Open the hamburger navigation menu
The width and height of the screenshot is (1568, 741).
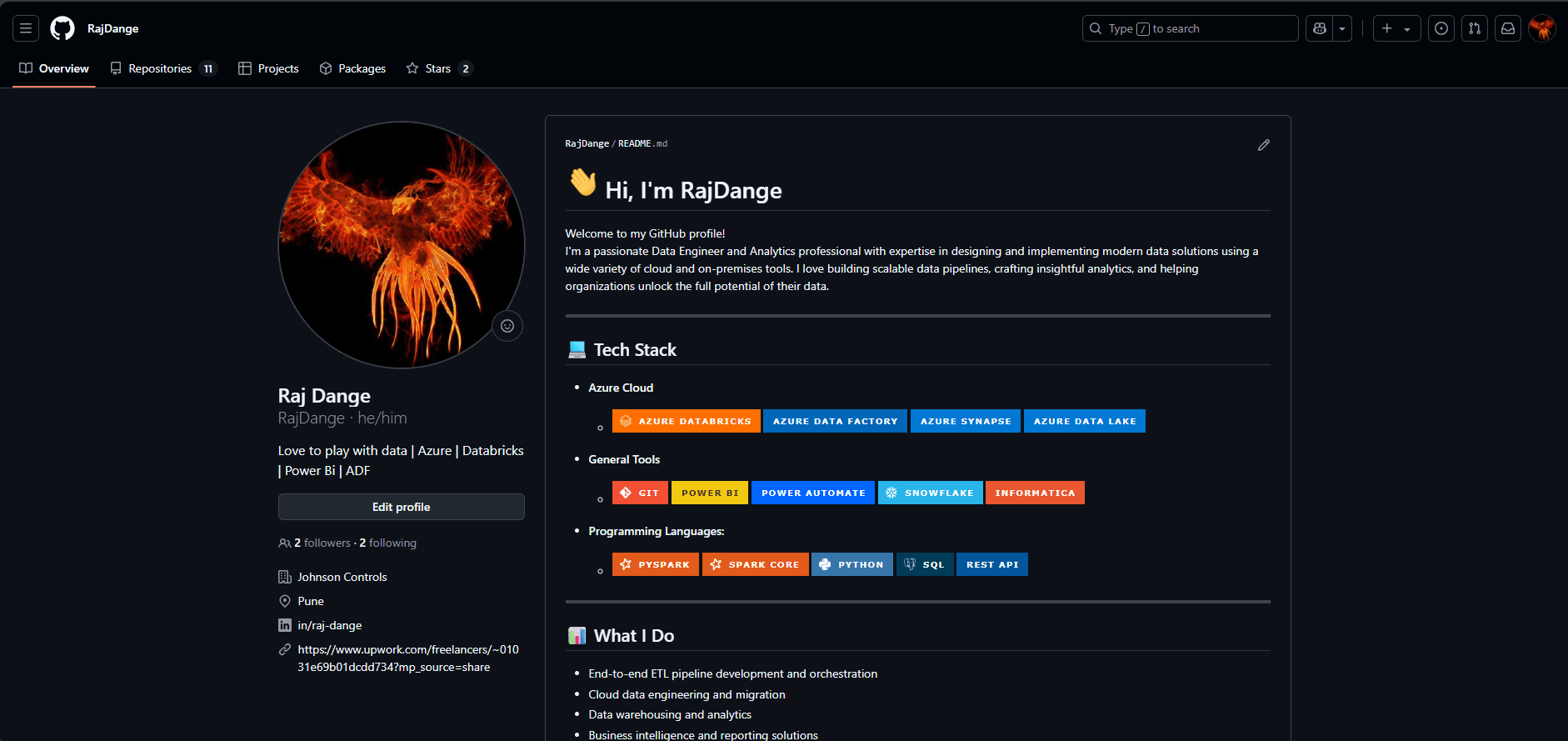point(26,28)
